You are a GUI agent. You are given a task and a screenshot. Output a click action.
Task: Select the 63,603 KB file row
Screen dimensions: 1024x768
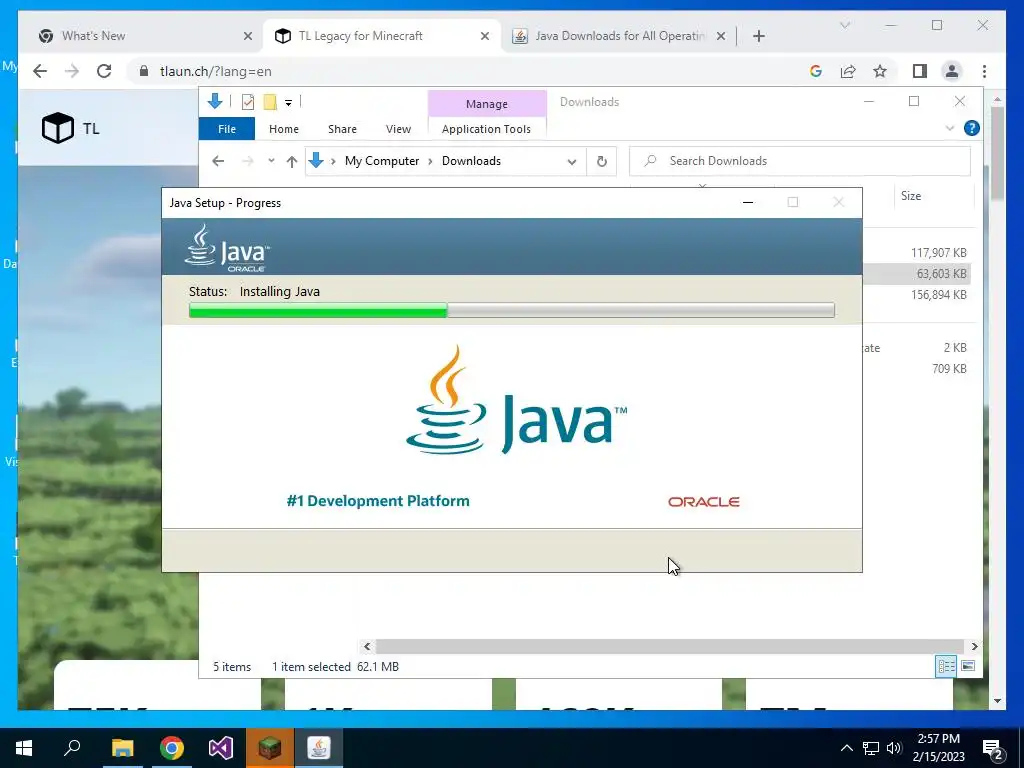pos(916,274)
